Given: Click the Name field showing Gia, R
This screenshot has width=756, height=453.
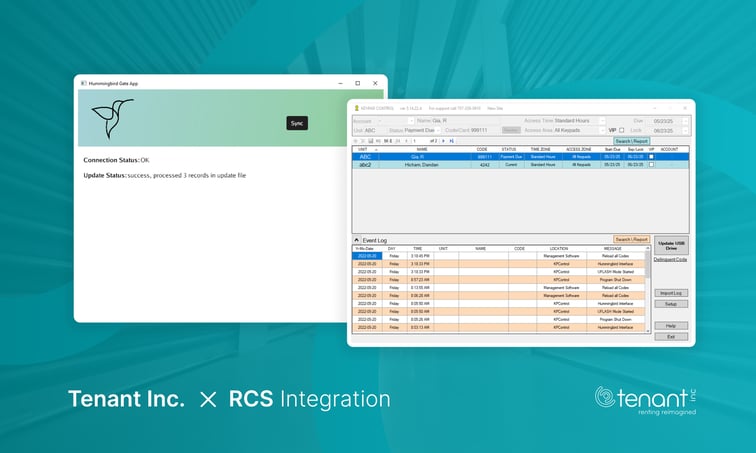Looking at the screenshot, I should [465, 120].
